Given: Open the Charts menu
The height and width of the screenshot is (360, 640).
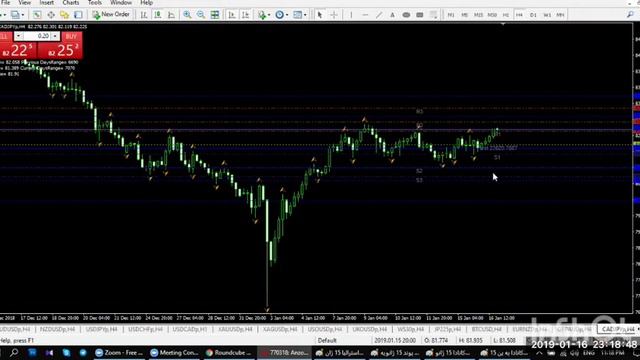Looking at the screenshot, I should tap(71, 2).
